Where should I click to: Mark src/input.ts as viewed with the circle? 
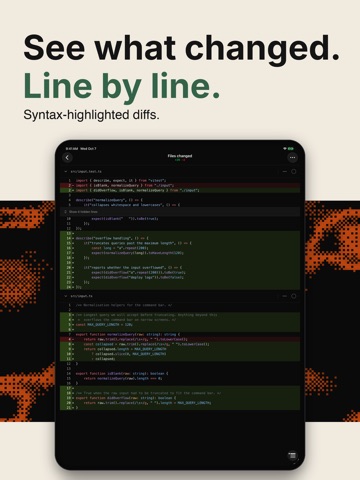[294, 296]
